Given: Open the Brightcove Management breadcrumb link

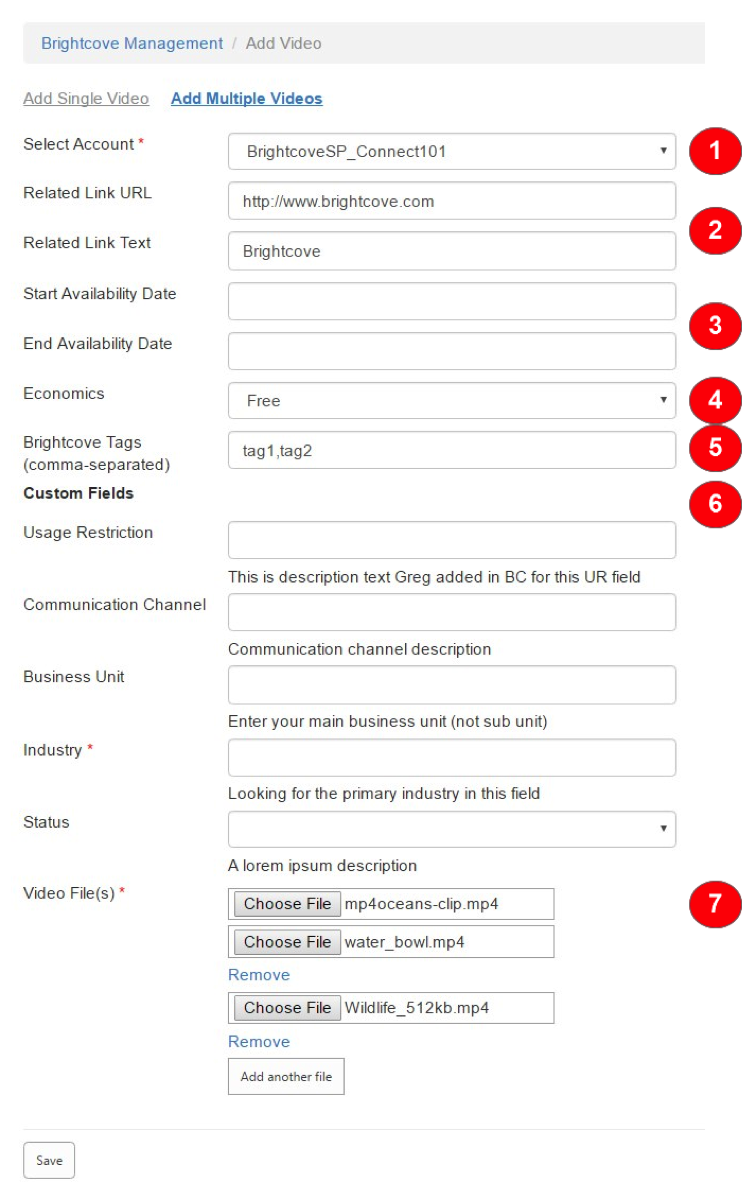Looking at the screenshot, I should coord(132,43).
